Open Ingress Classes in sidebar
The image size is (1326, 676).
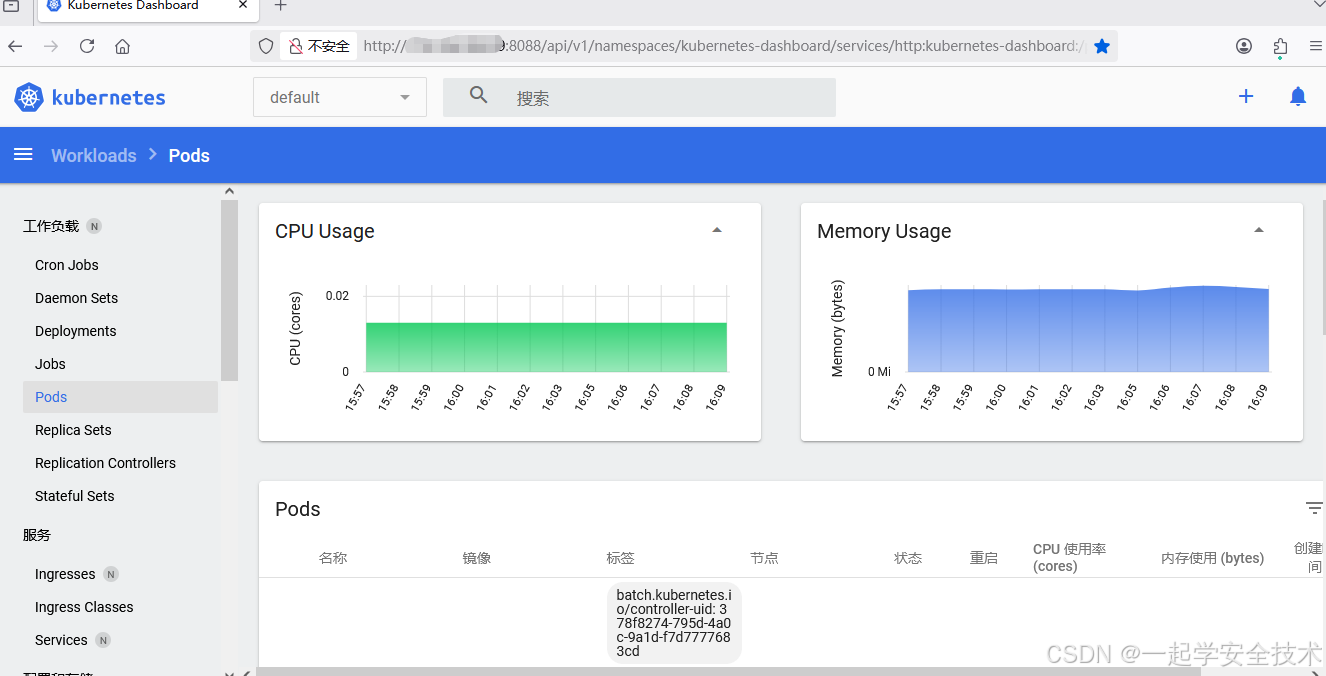[84, 607]
